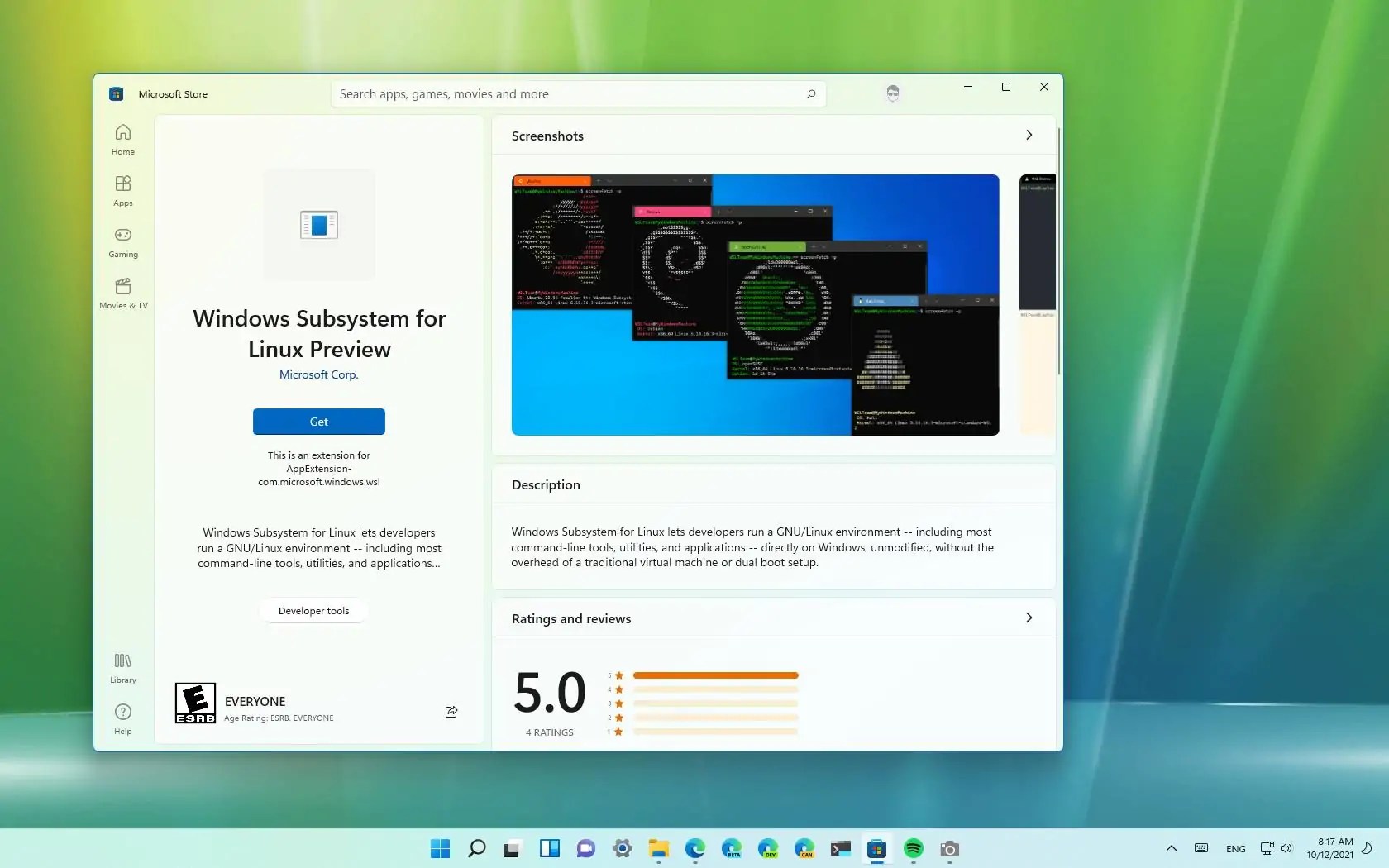1389x868 pixels.
Task: Launch Spotify from the taskbar
Action: tap(914, 849)
